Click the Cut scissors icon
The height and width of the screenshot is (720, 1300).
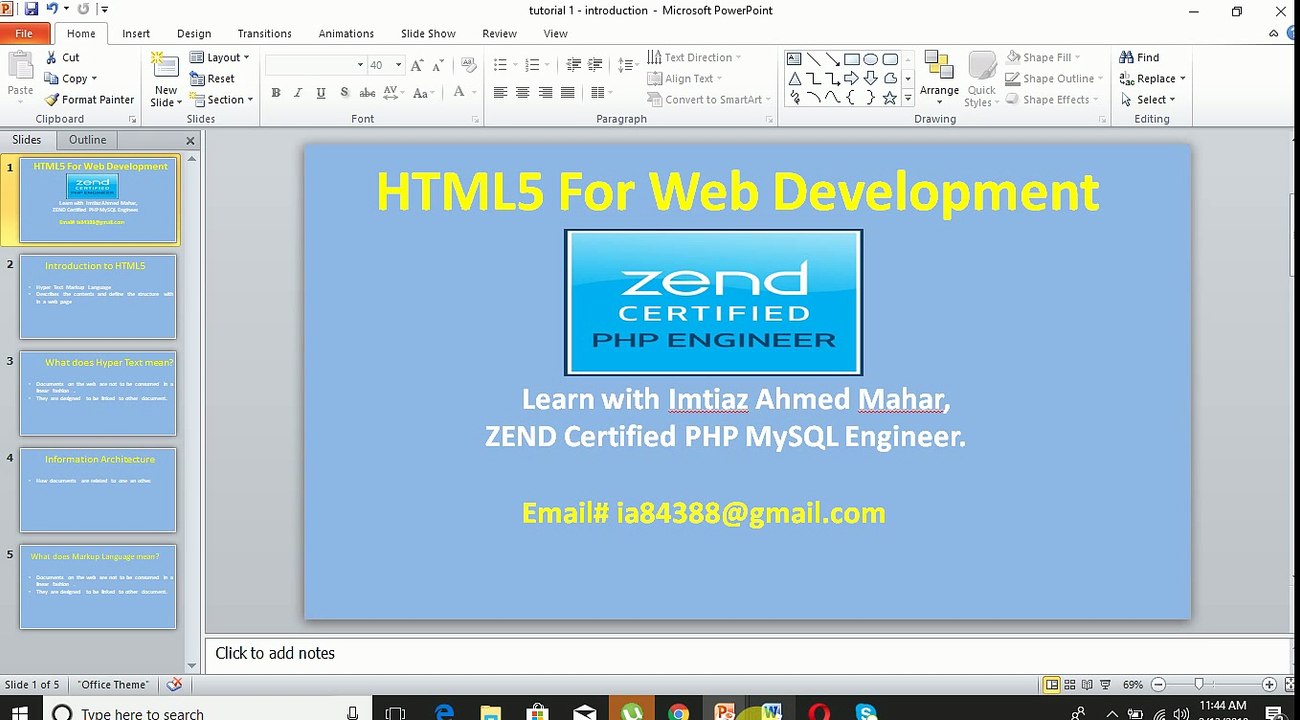click(52, 58)
